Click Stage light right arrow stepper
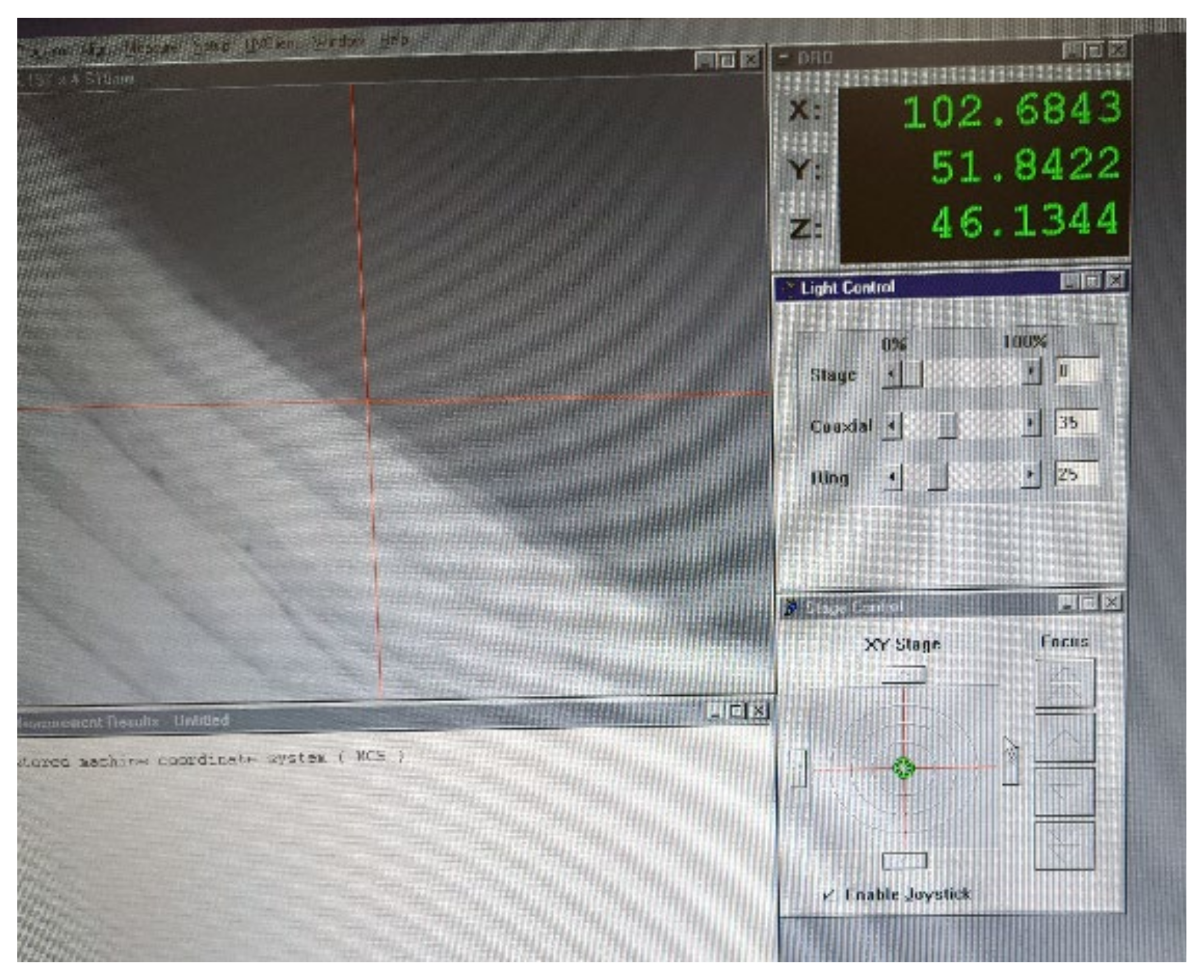Screen dimensions: 1204x980 pyautogui.click(x=1031, y=372)
